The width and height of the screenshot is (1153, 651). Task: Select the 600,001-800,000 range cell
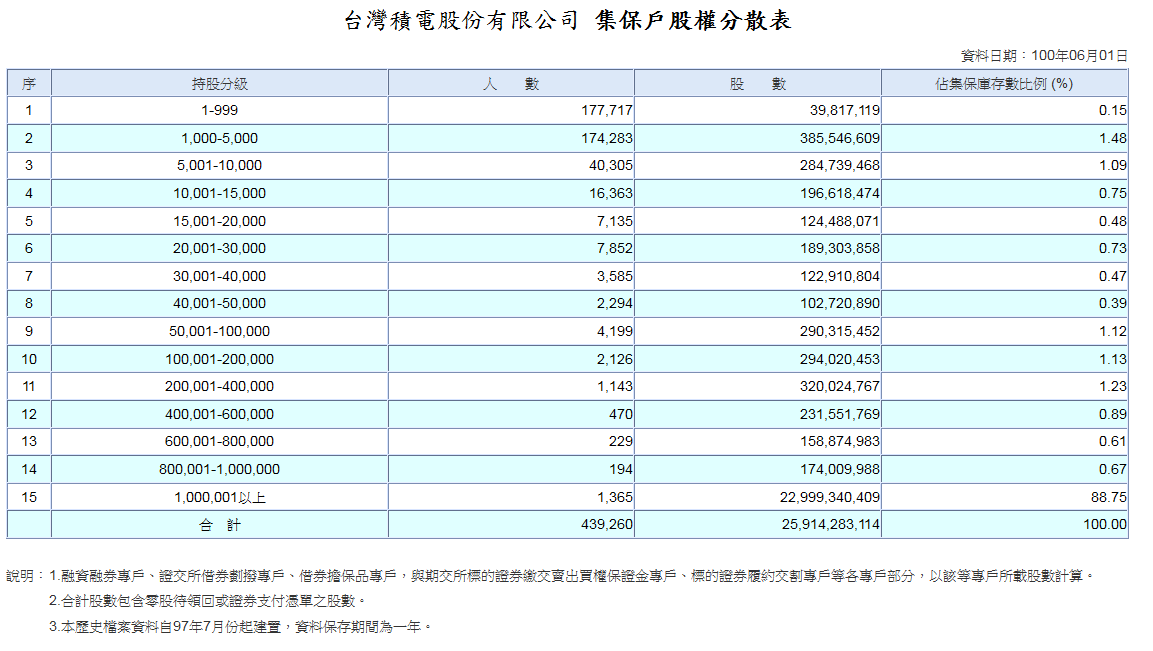click(219, 442)
